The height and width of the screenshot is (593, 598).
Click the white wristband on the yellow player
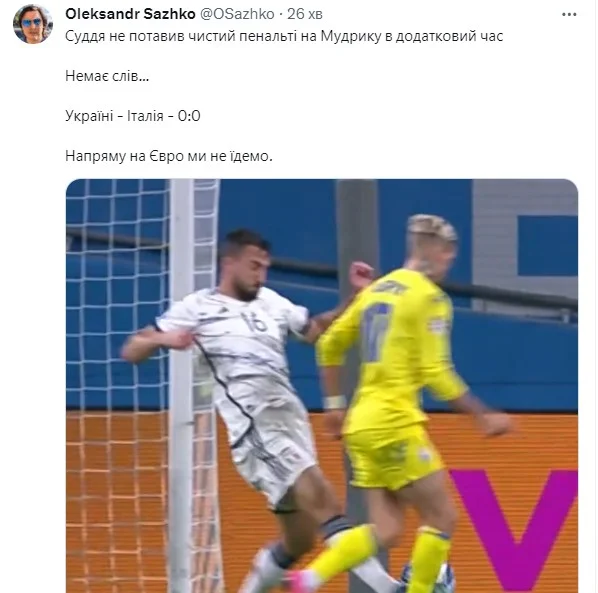point(335,402)
